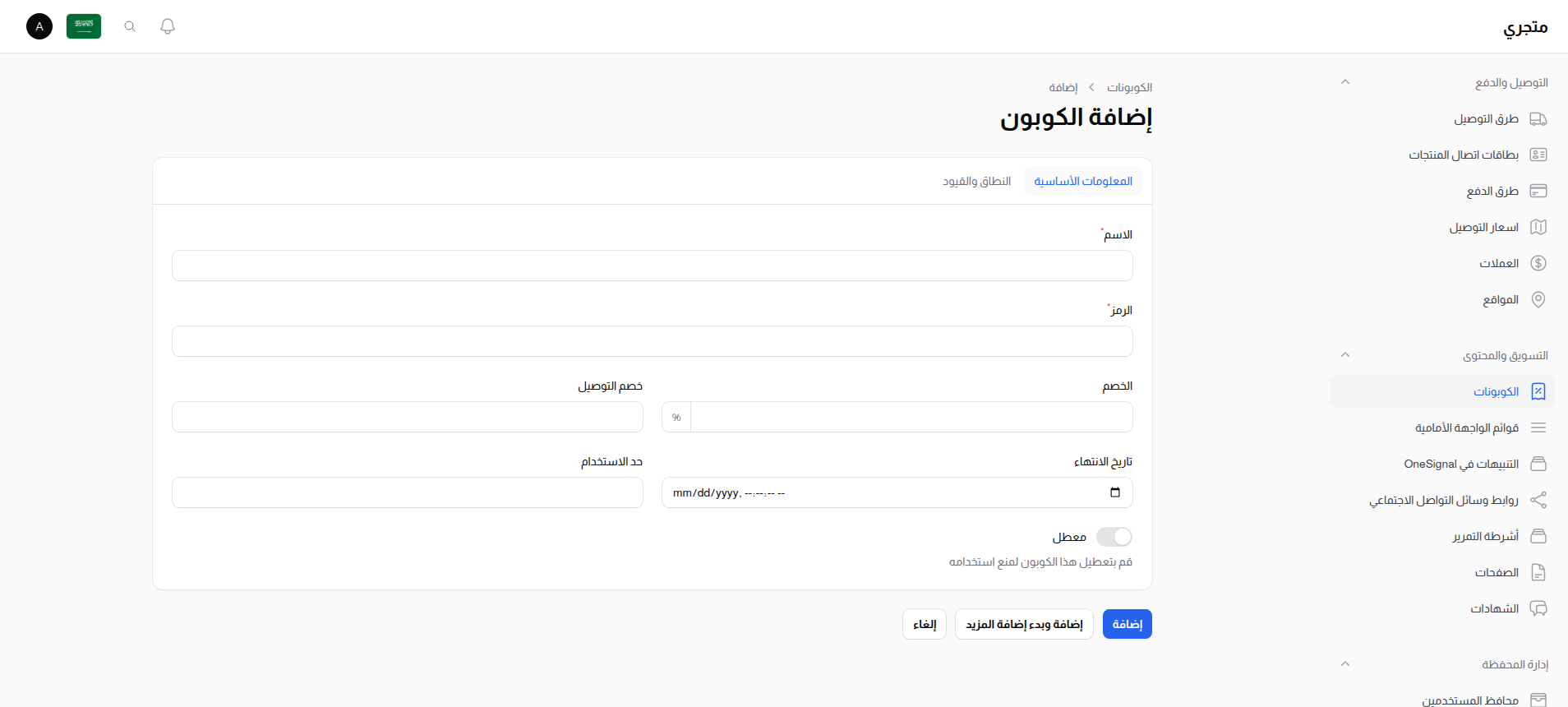Open الكوبونات breadcrumb link

point(1129,86)
